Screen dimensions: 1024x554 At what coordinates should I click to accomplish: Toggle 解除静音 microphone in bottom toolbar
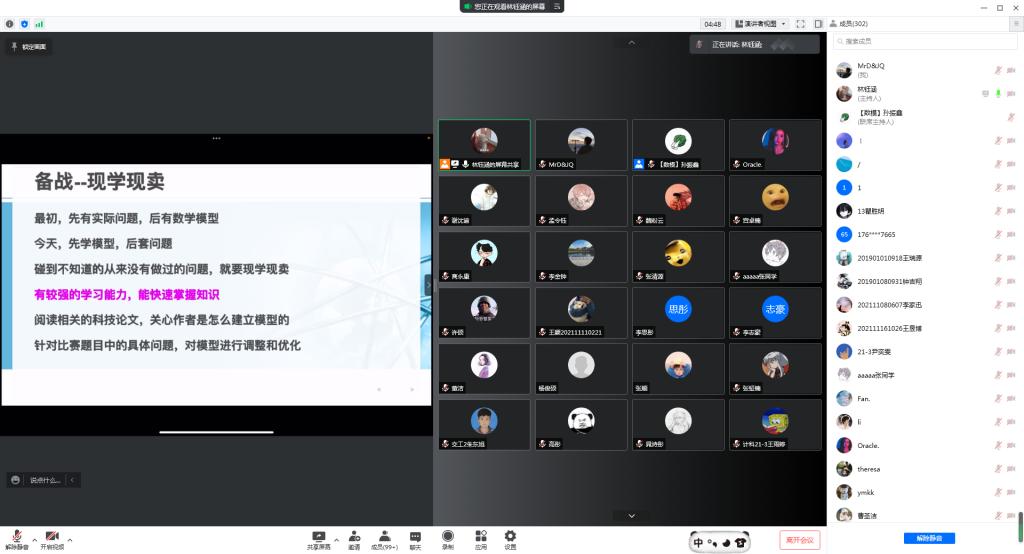click(x=17, y=537)
